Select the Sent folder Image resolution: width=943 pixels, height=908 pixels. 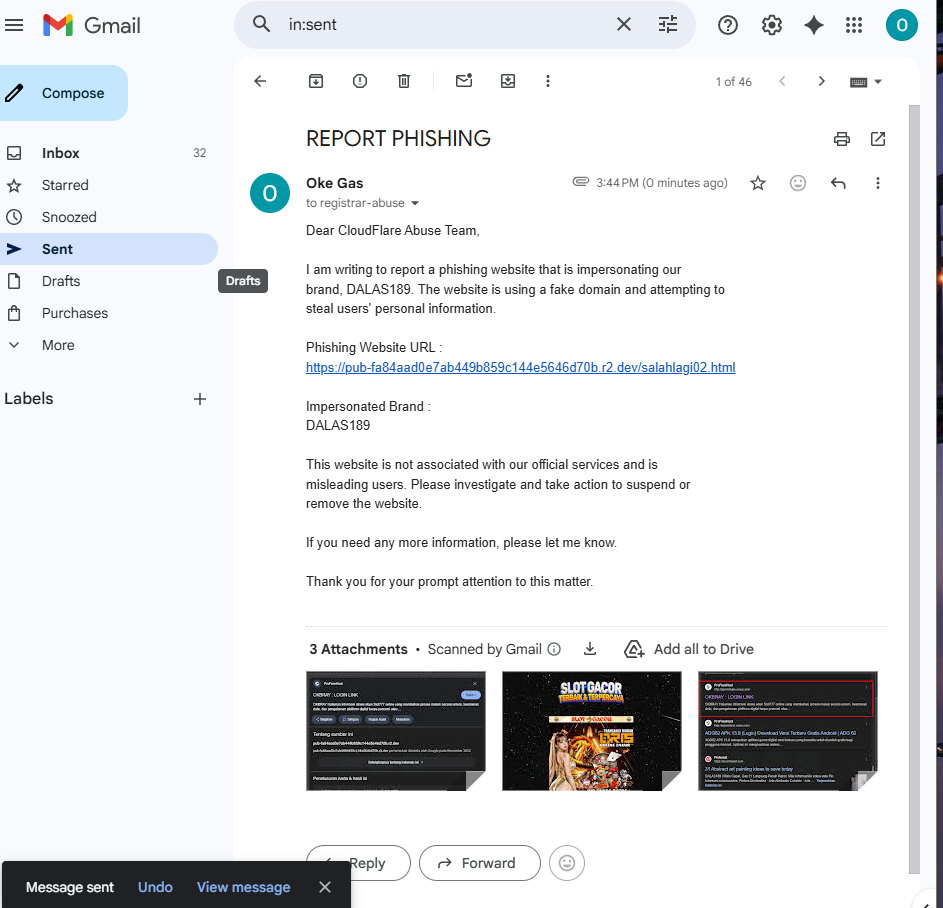108,249
